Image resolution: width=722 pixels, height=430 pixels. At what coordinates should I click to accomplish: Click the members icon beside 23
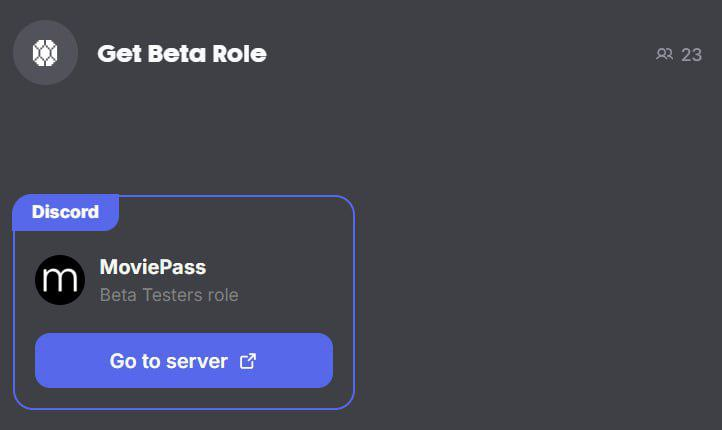tap(664, 54)
